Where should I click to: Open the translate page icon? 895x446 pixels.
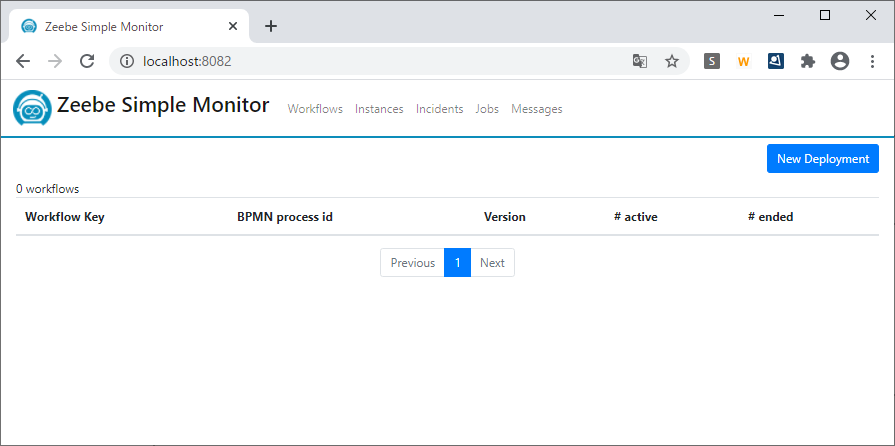point(640,61)
